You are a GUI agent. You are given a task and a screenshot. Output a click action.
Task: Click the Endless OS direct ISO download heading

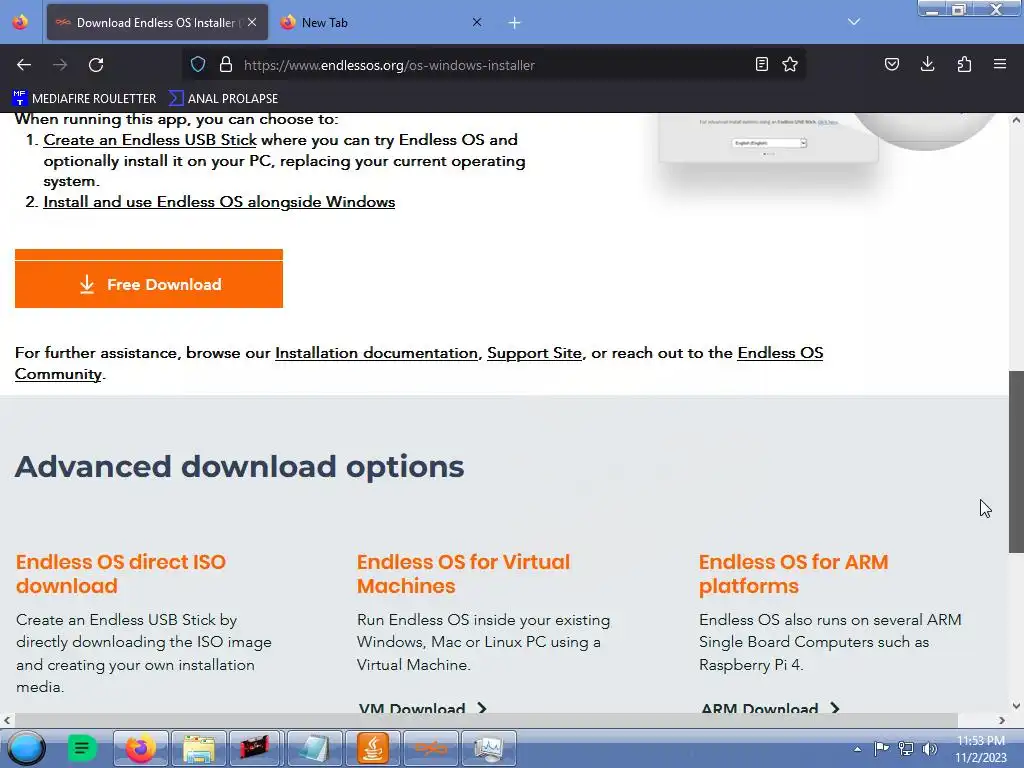click(x=121, y=574)
